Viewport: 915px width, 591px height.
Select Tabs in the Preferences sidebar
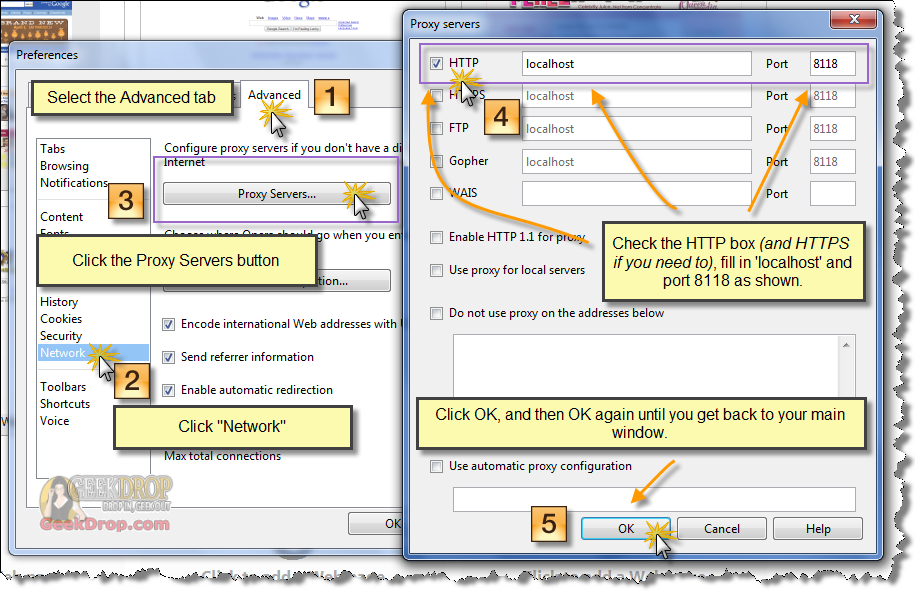pos(53,149)
